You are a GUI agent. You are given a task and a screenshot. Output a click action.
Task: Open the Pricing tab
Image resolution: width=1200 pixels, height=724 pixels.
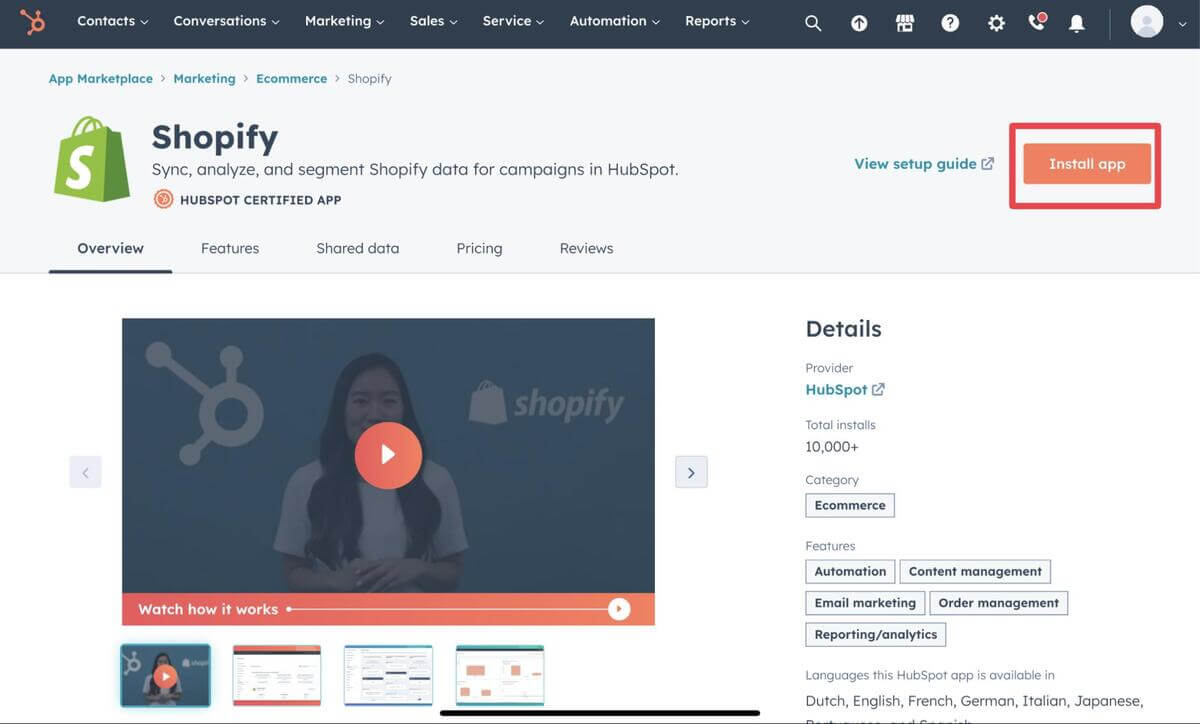click(x=479, y=249)
